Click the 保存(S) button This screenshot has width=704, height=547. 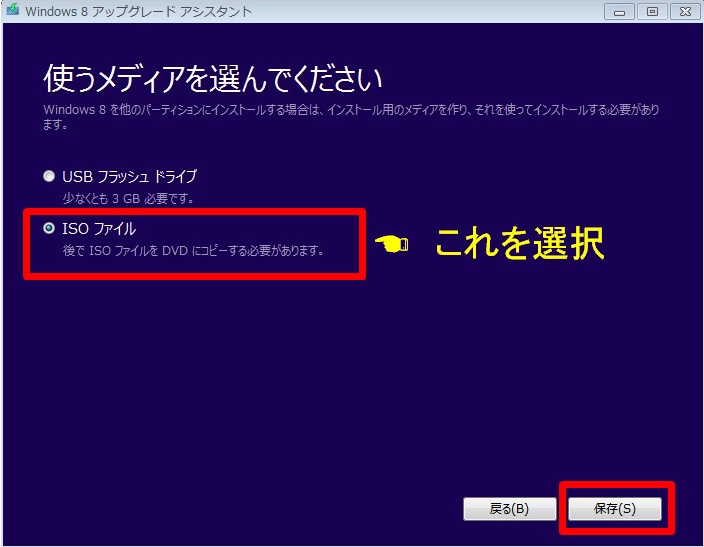(615, 509)
